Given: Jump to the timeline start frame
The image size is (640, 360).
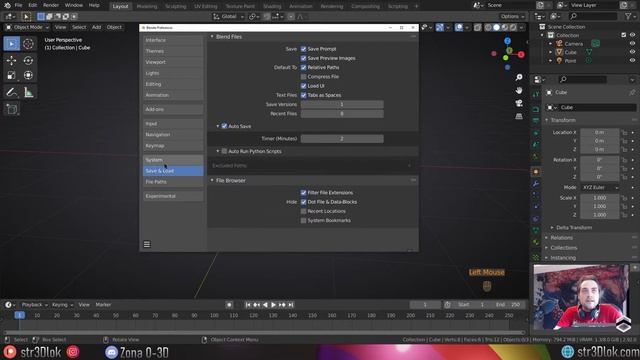Looking at the screenshot, I should pos(248,305).
